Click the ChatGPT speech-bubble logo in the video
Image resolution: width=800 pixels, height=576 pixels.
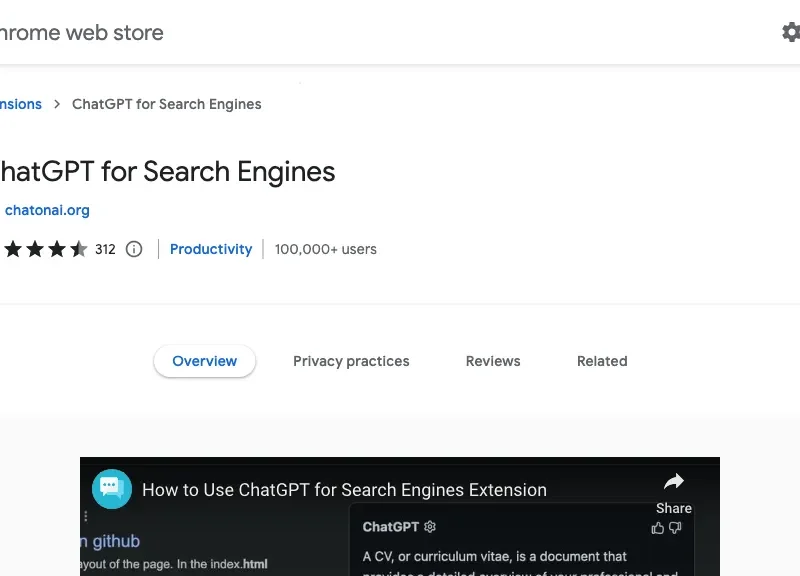click(x=111, y=489)
